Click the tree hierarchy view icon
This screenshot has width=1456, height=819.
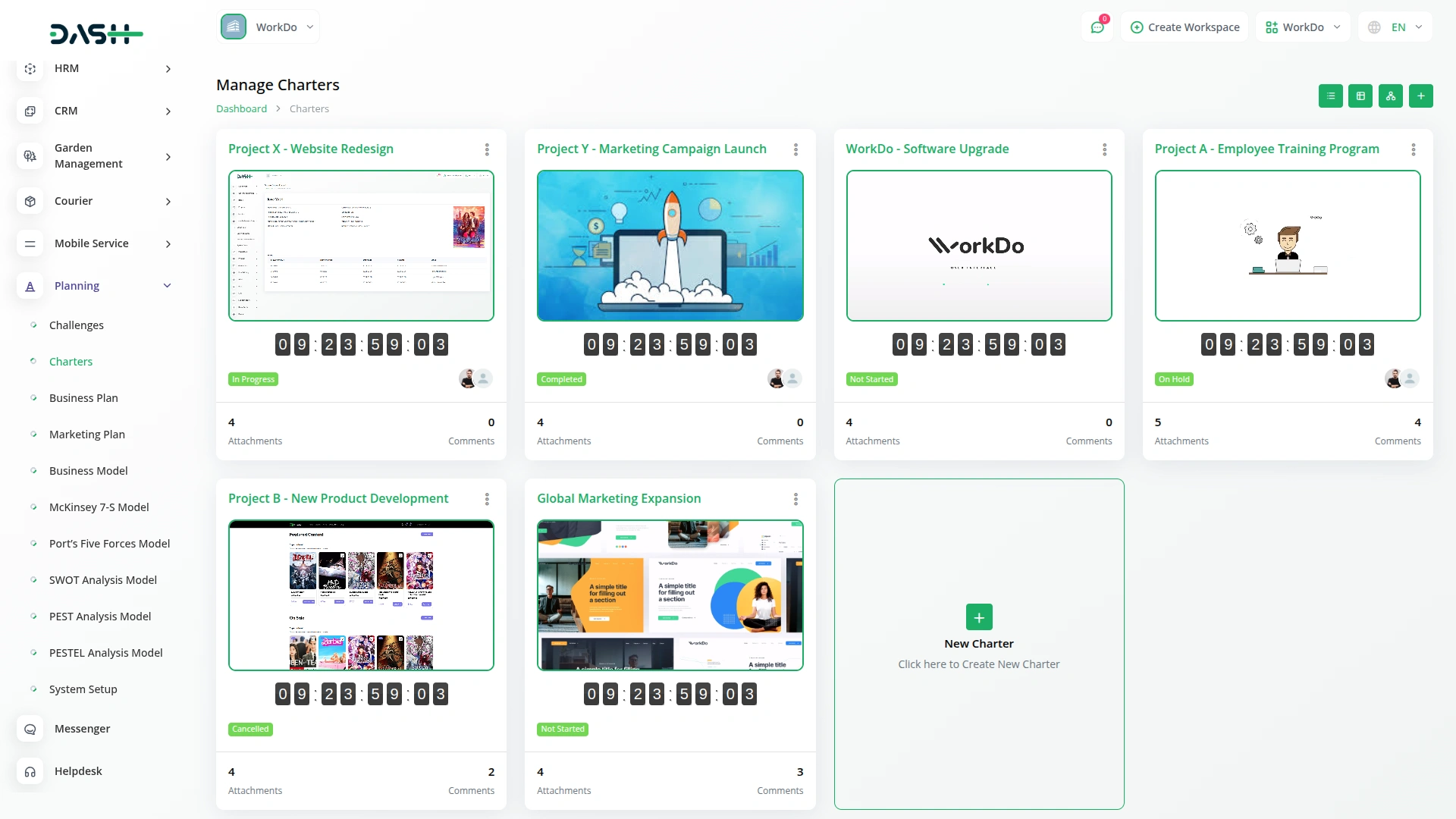pos(1390,96)
